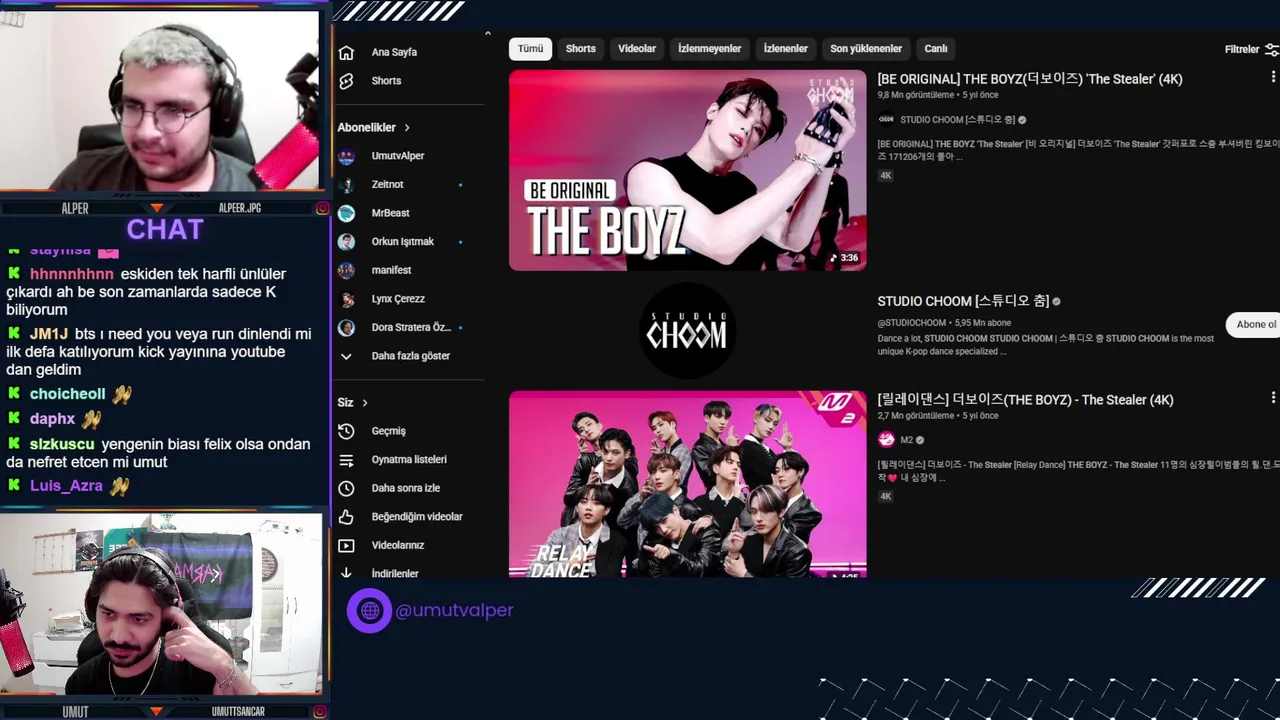Click manifest subscription name
Viewport: 1280px width, 720px height.
coord(391,270)
